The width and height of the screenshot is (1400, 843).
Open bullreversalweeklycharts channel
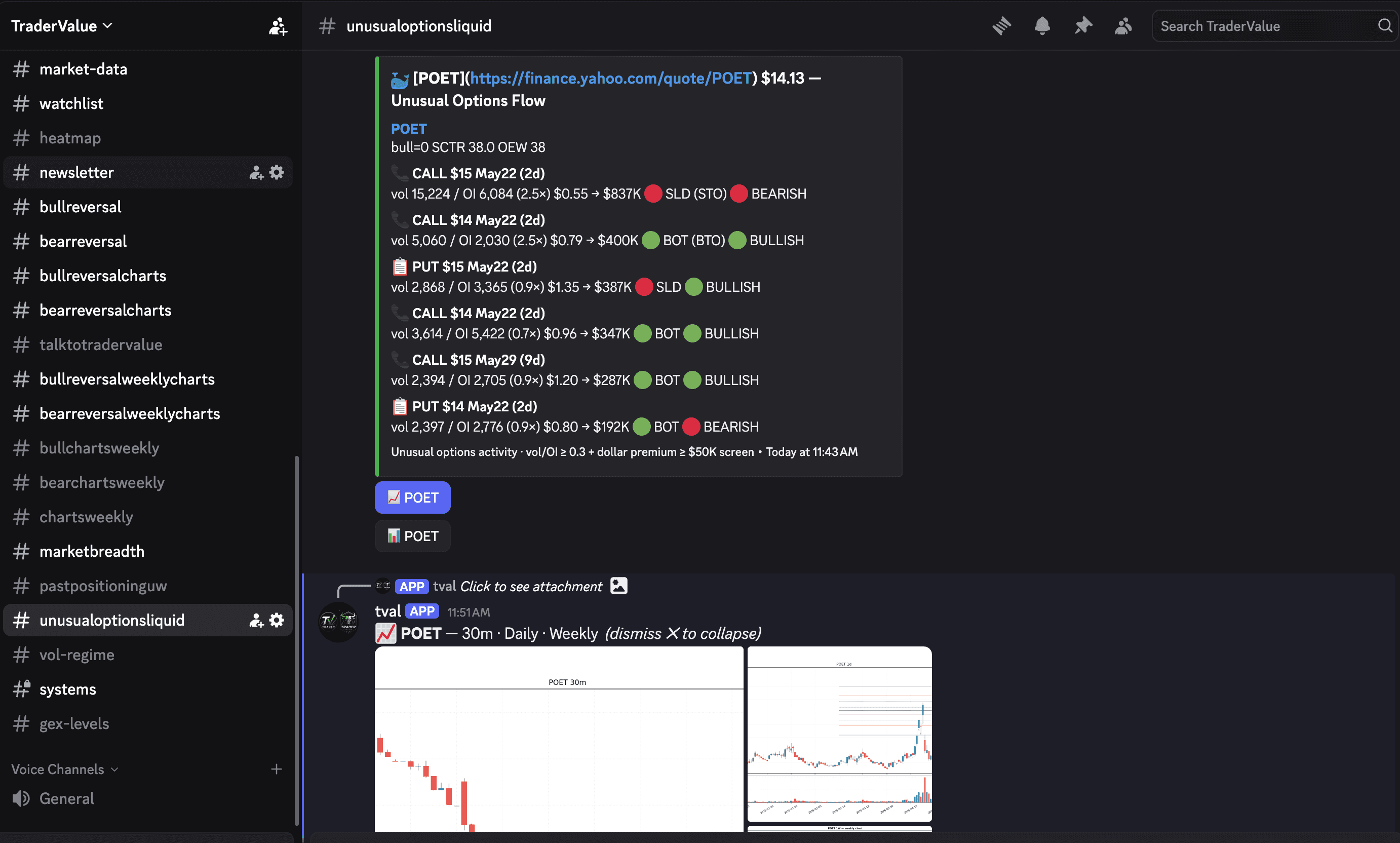pos(148,379)
